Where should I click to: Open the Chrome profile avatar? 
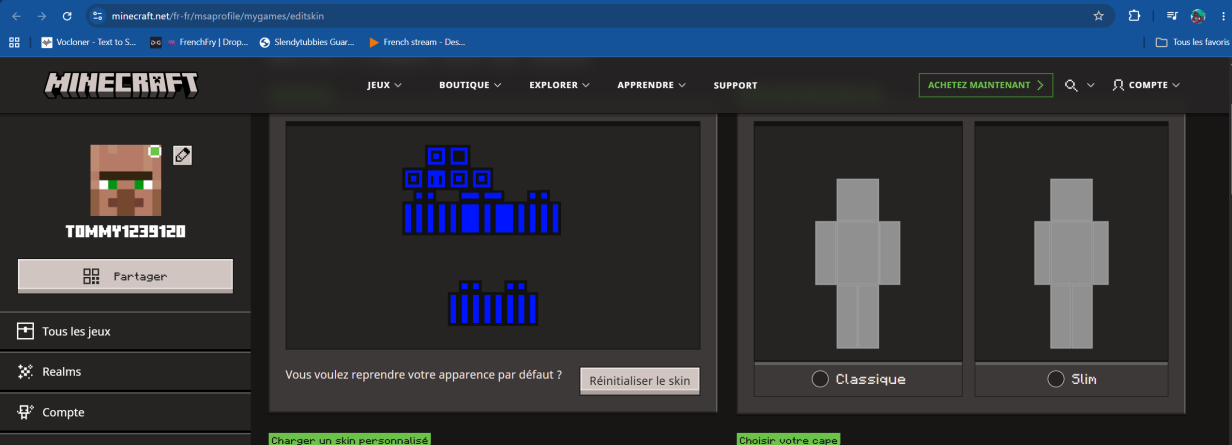(1198, 16)
